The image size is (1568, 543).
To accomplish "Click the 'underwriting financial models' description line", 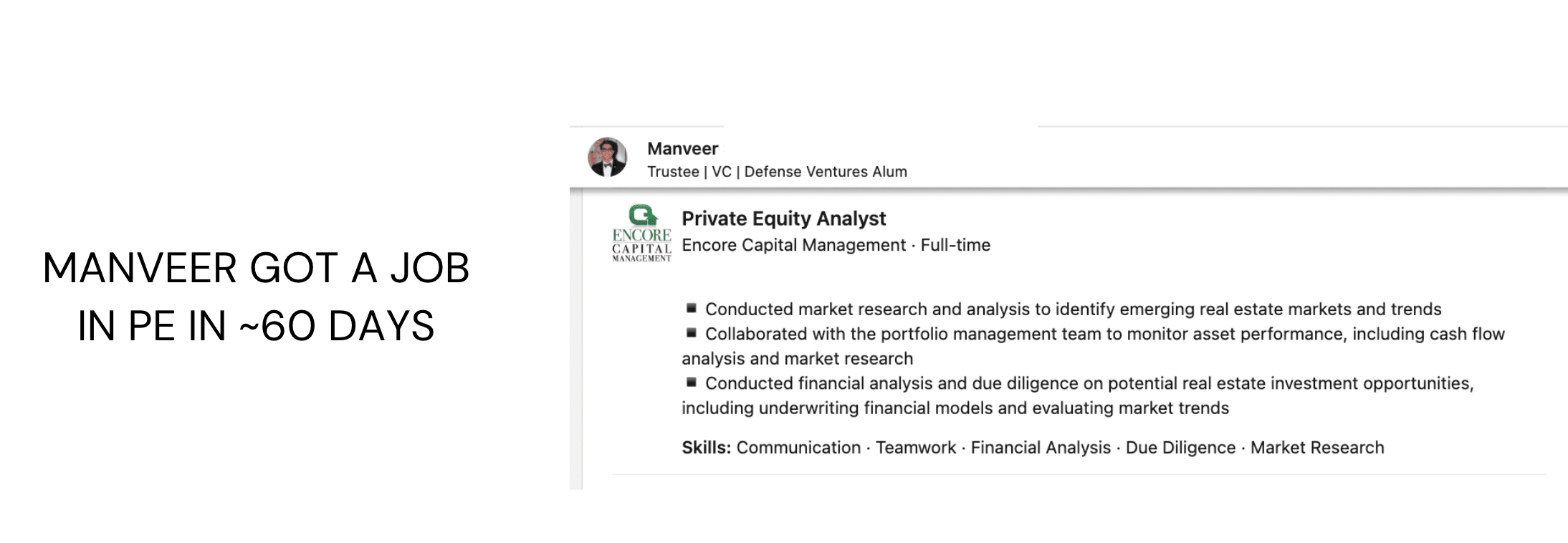I will pyautogui.click(x=955, y=408).
